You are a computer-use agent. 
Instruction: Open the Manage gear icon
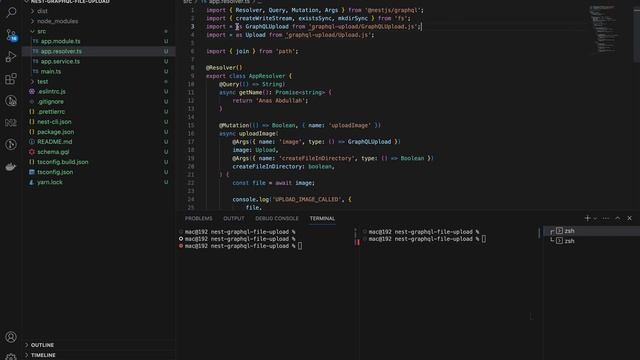[11, 356]
